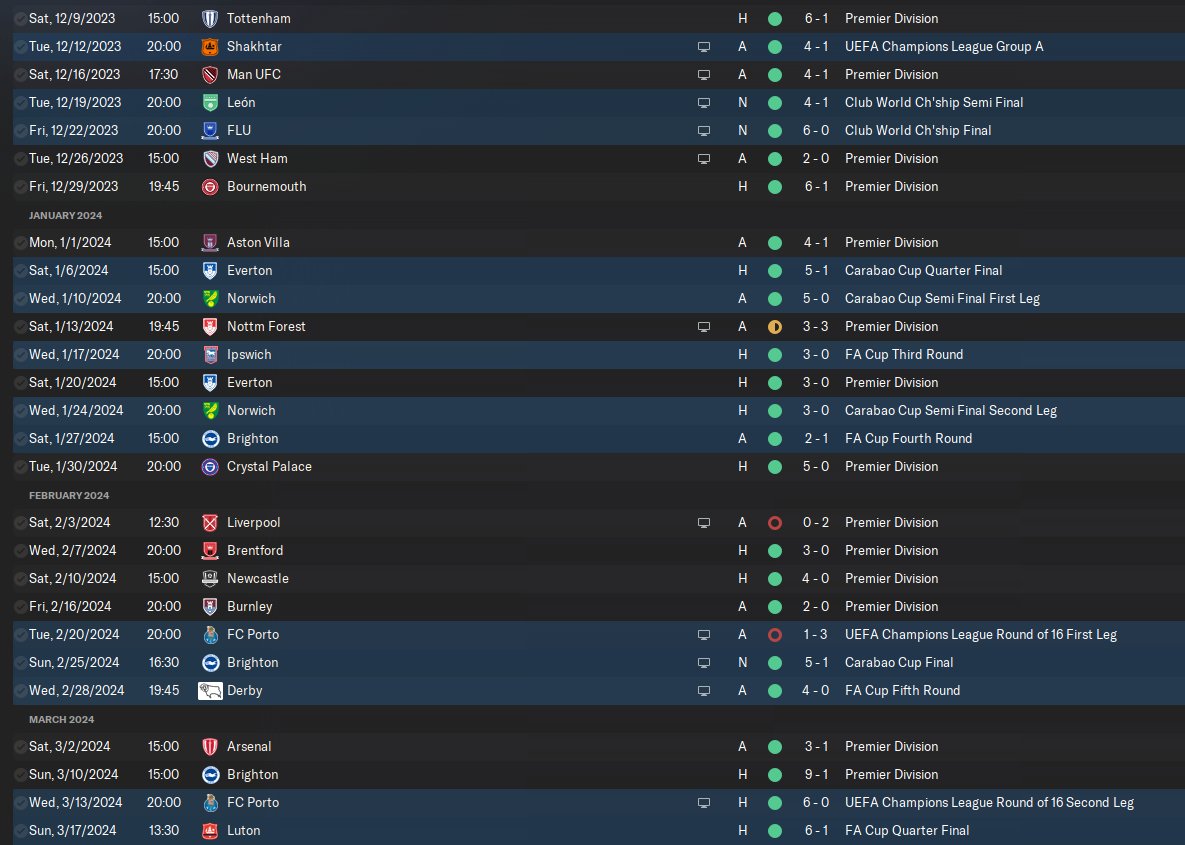
Task: Open the Arsenal team link
Action: (249, 746)
